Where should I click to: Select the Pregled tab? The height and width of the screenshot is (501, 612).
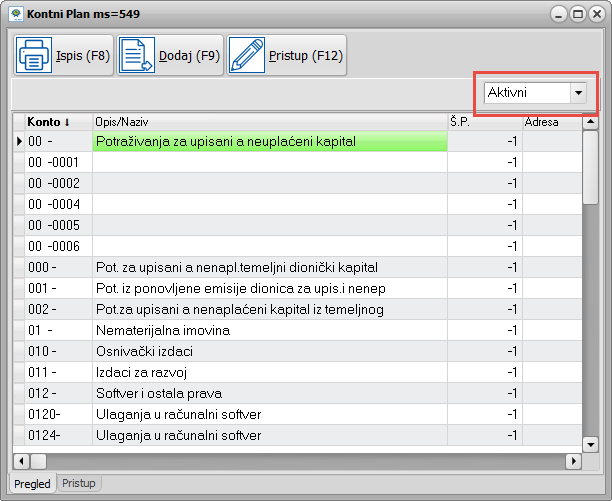point(33,483)
